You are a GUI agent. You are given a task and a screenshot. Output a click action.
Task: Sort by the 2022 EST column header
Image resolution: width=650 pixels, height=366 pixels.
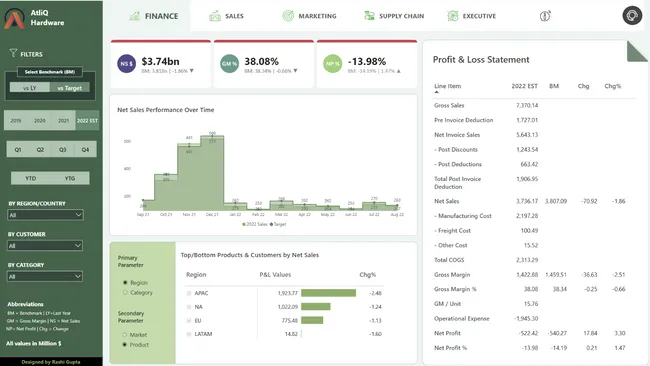tap(524, 86)
